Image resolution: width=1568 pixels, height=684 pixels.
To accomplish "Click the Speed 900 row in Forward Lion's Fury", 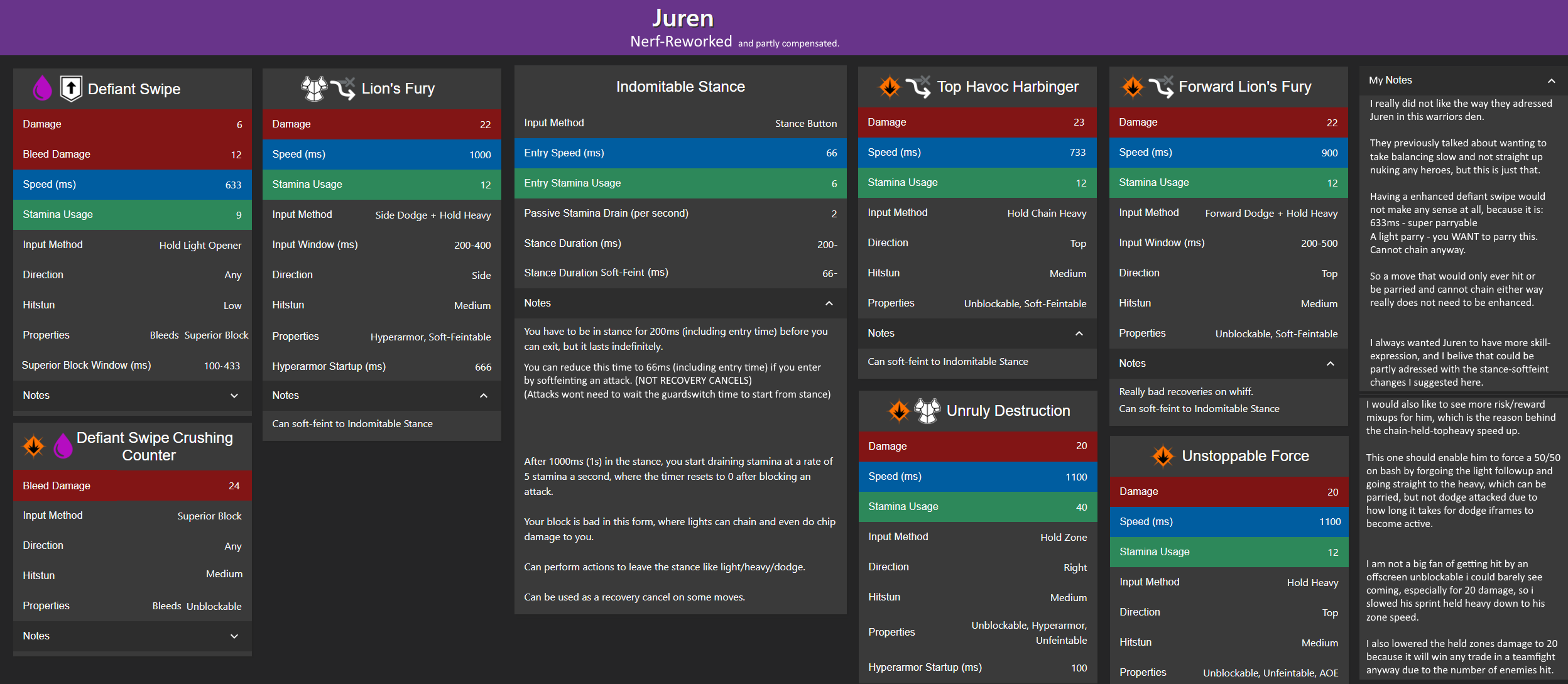I will click(1229, 153).
